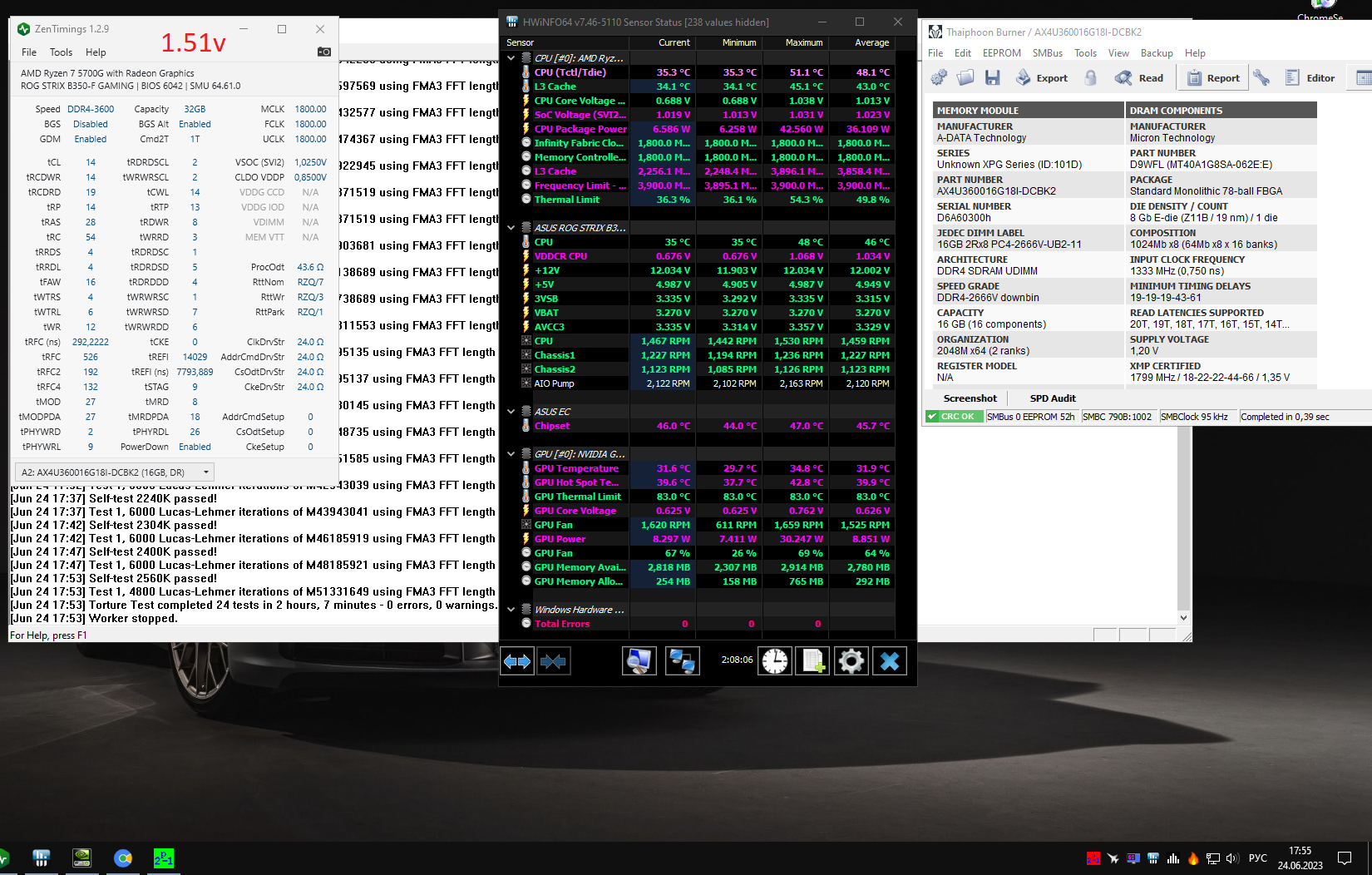The width and height of the screenshot is (1372, 875).
Task: Open the network tray icon
Action: pos(1213,858)
